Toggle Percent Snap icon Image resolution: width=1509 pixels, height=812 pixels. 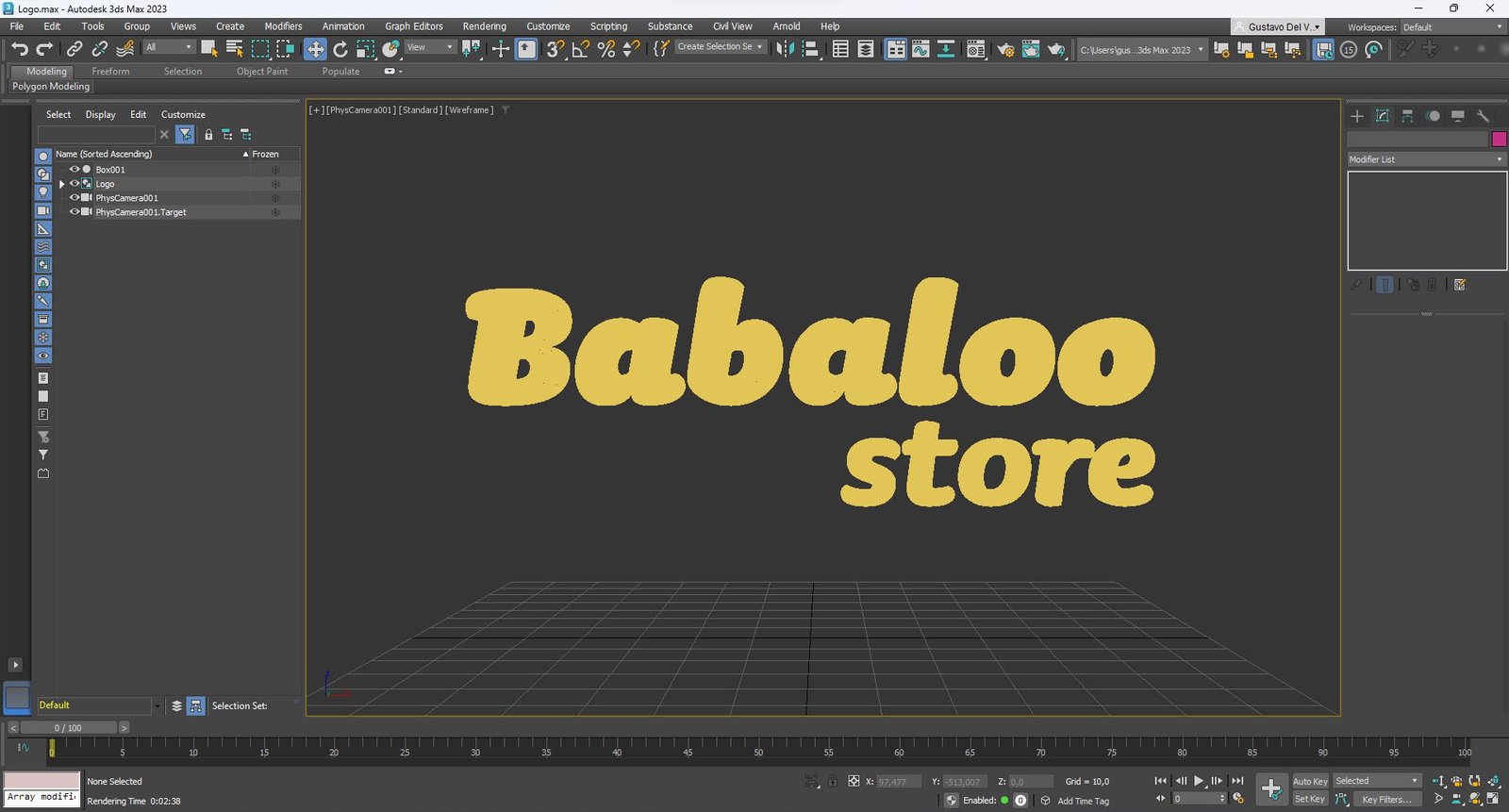tap(606, 48)
